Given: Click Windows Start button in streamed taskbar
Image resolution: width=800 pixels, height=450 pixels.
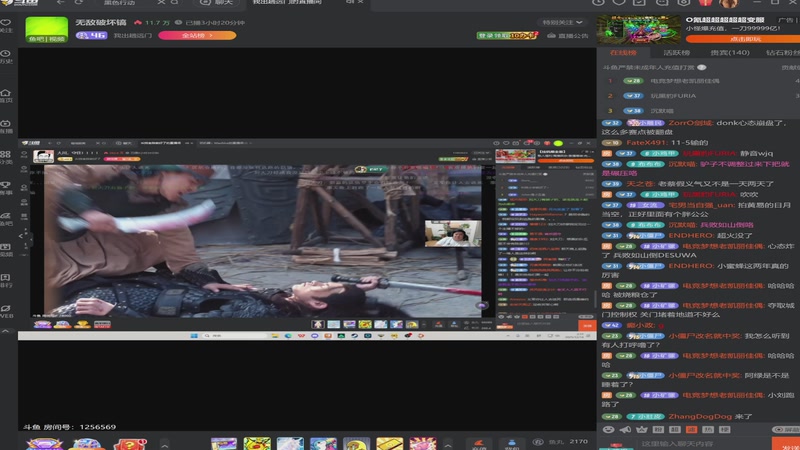Looking at the screenshot, I should (194, 336).
